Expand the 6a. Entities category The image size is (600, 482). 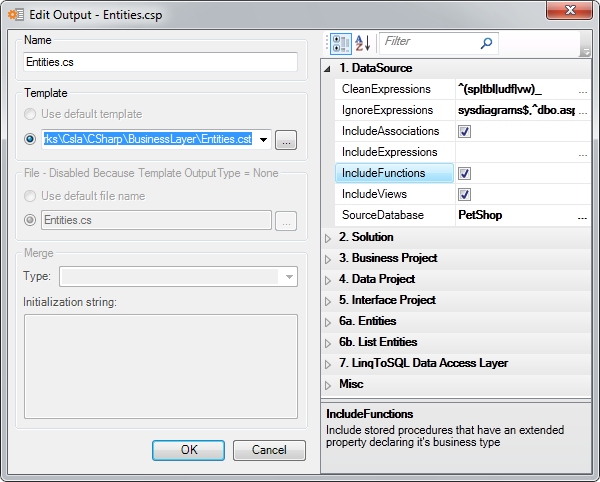pos(328,322)
